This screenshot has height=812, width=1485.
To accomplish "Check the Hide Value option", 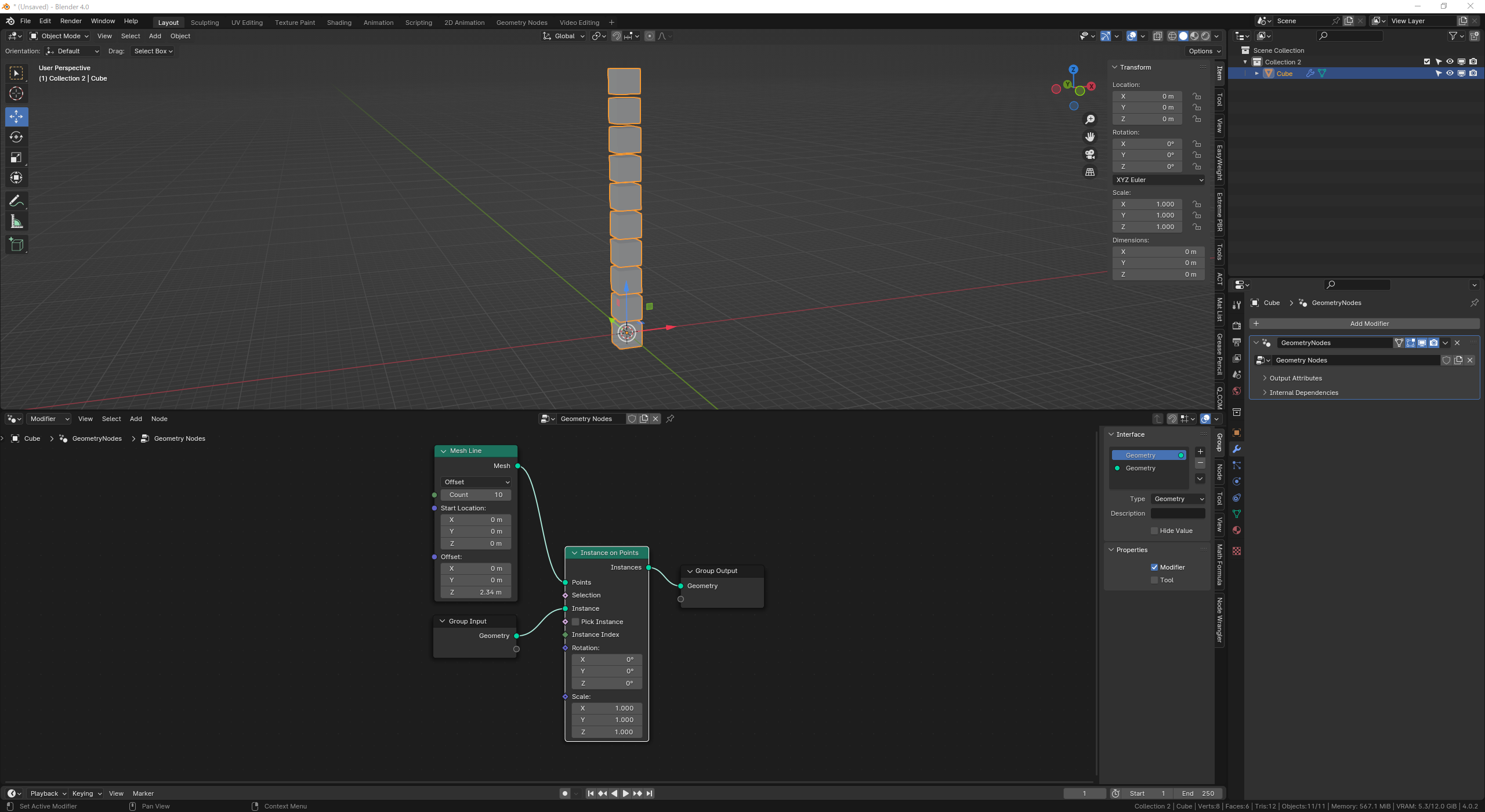I will click(1154, 531).
